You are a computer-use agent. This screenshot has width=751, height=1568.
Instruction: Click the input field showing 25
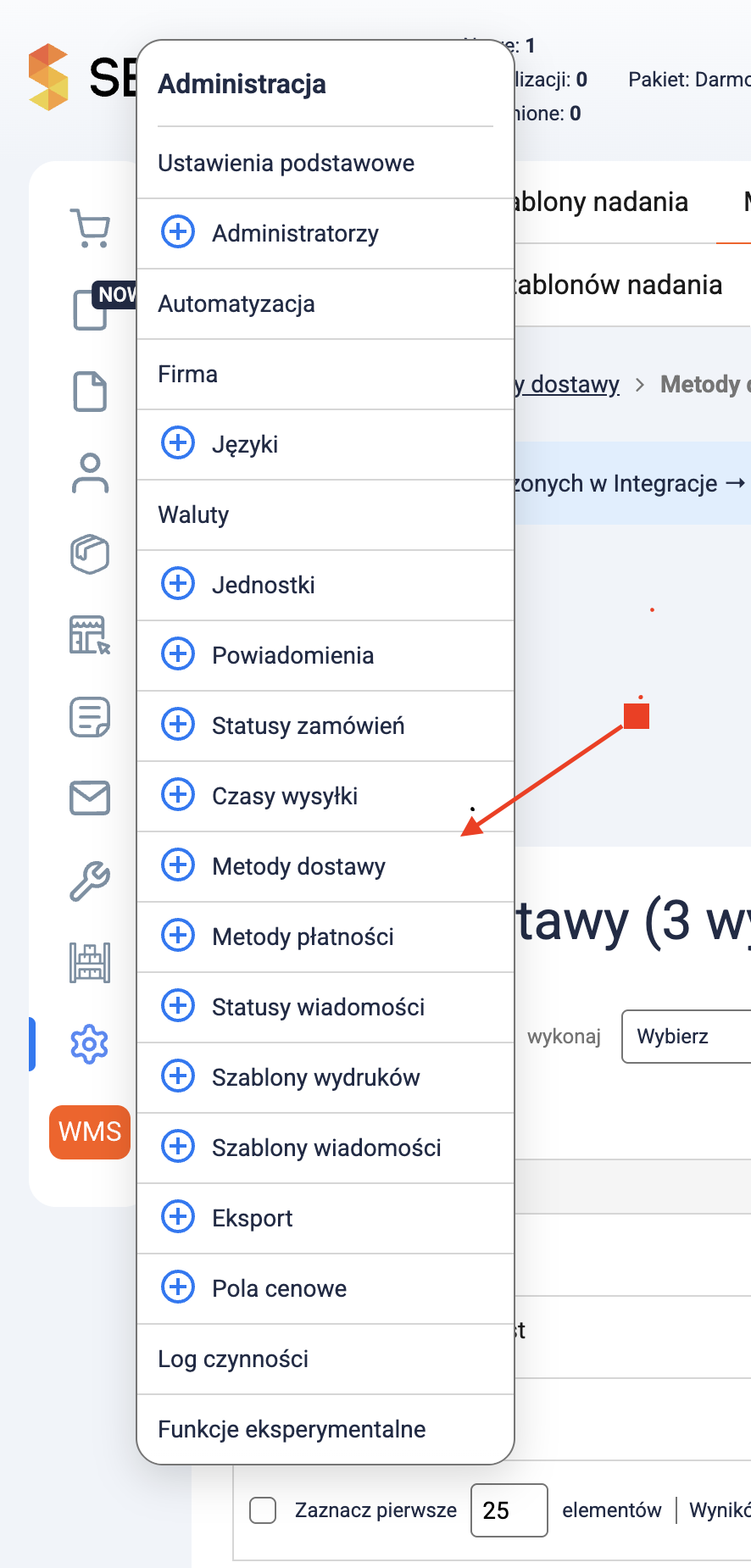509,1510
